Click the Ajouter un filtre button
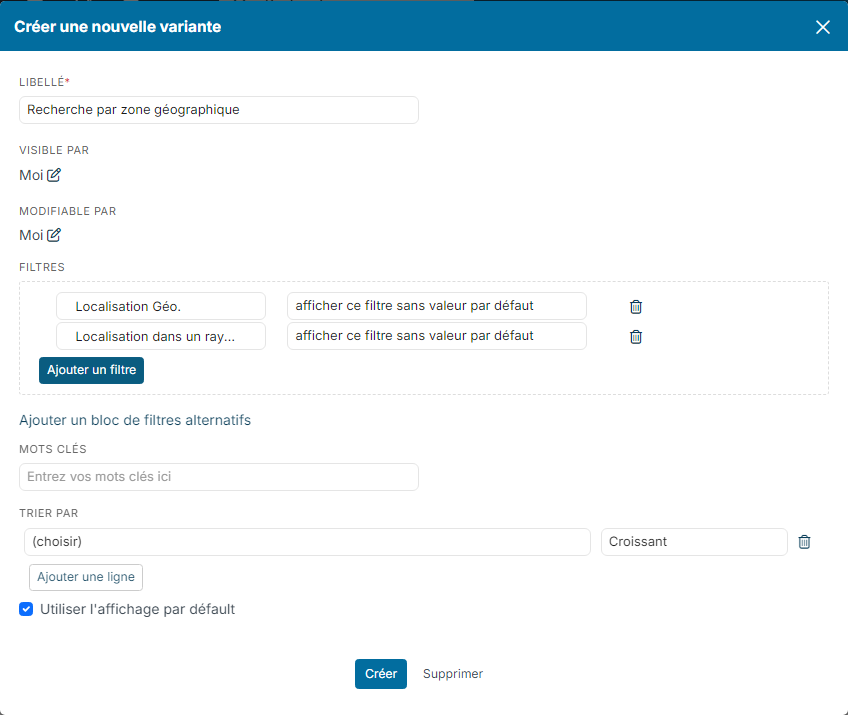The height and width of the screenshot is (715, 848). (x=91, y=370)
